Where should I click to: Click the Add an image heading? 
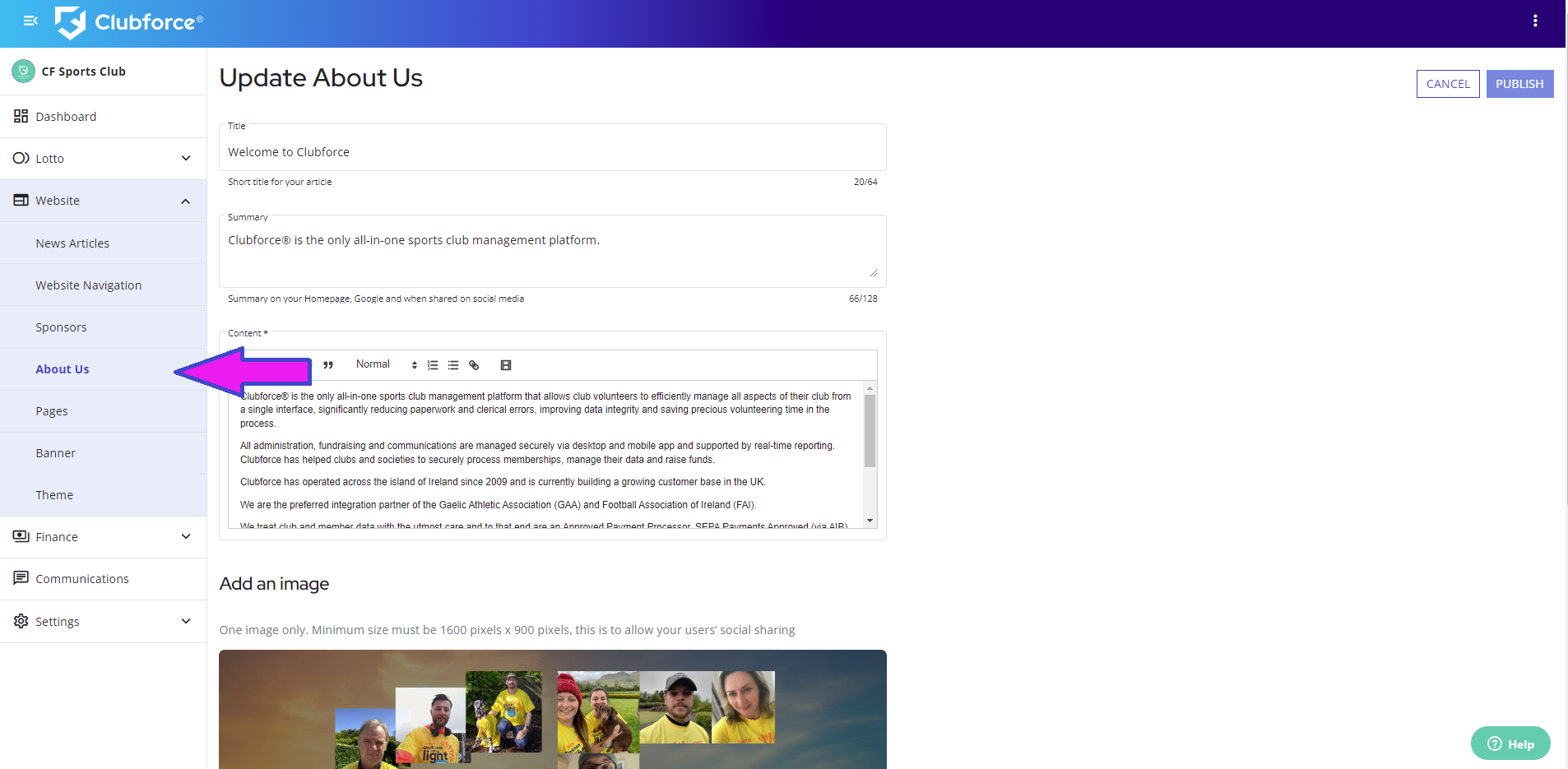(274, 583)
